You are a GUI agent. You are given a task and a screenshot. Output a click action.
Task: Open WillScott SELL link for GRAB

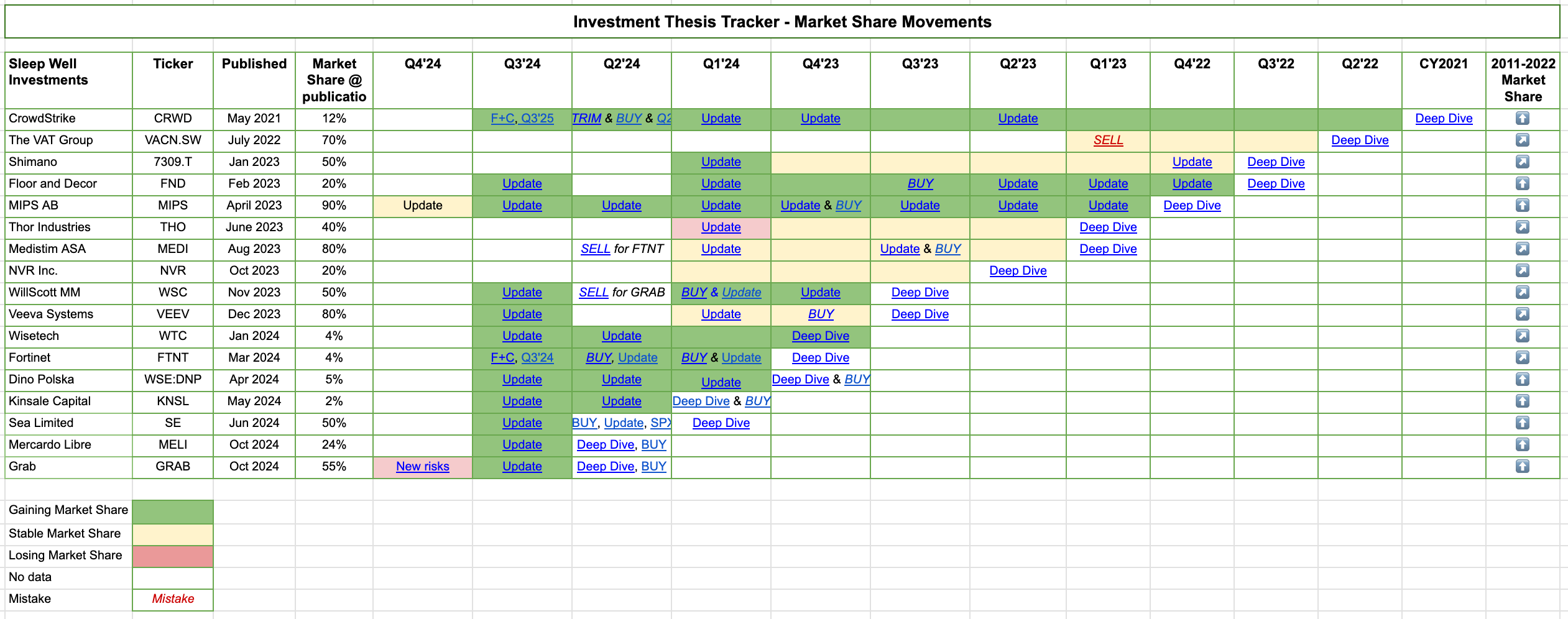tap(594, 292)
